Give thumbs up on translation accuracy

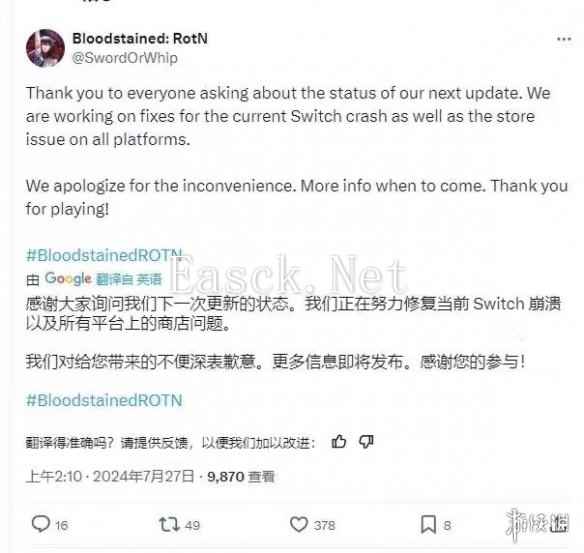pyautogui.click(x=339, y=442)
